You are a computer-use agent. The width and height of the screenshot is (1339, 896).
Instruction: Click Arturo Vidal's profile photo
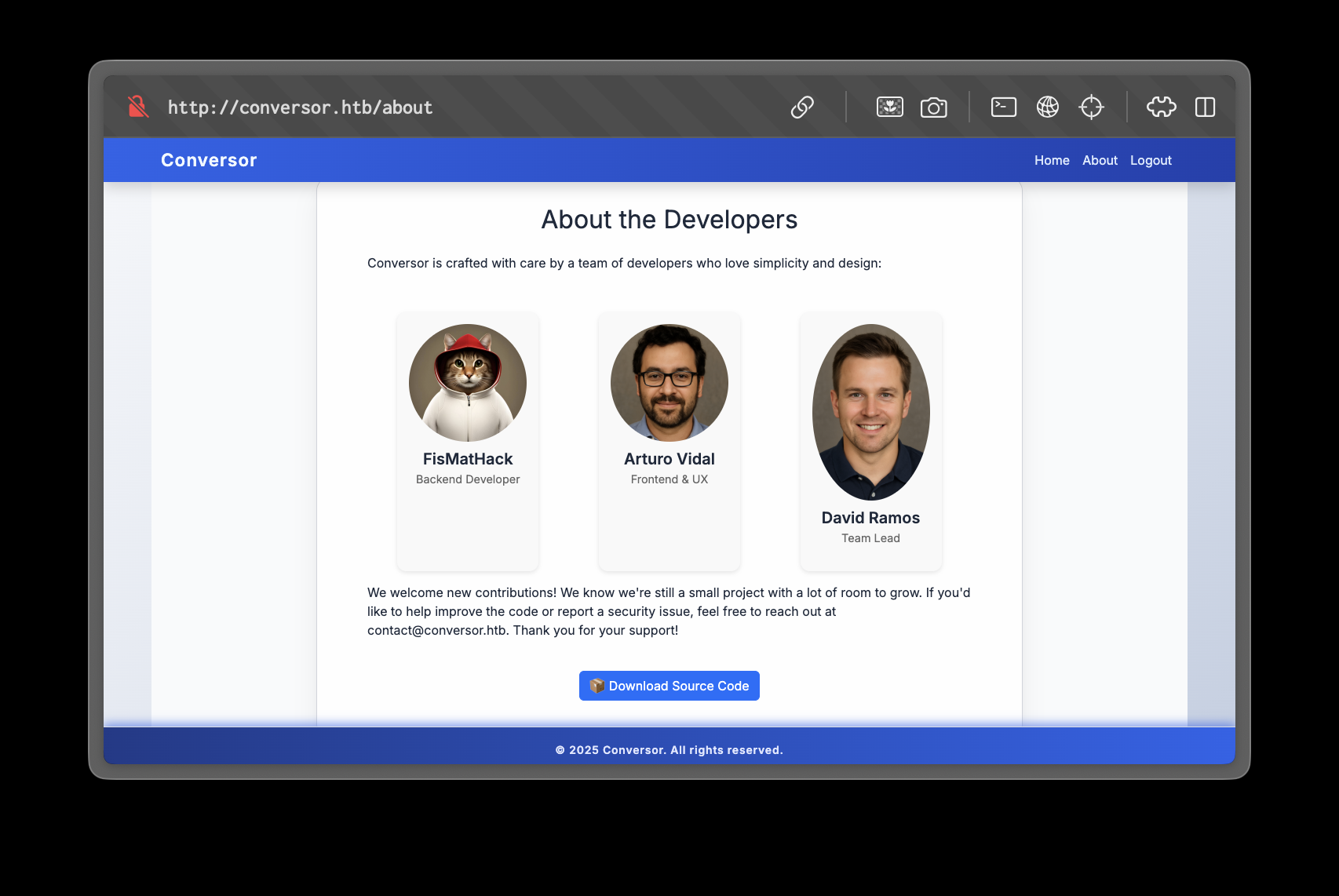point(669,383)
